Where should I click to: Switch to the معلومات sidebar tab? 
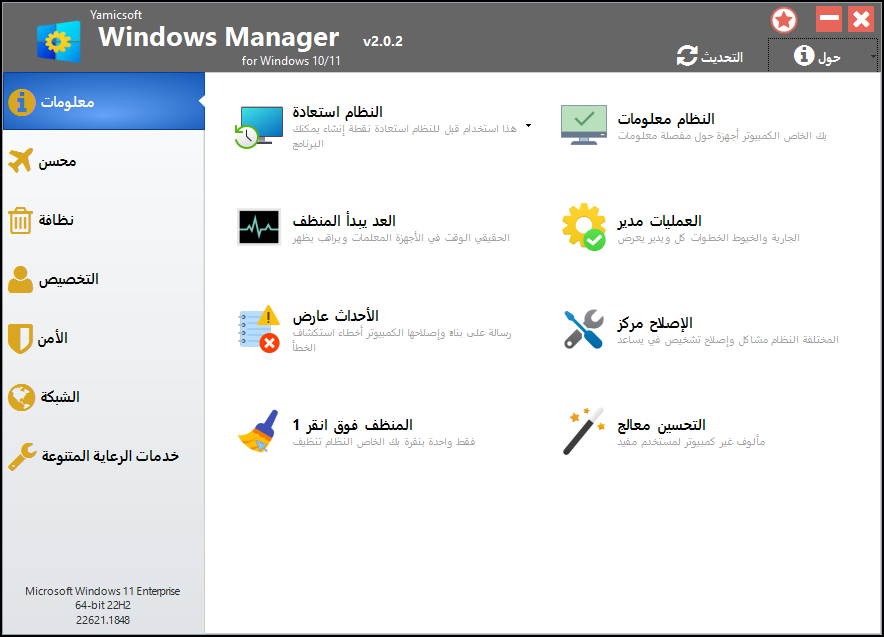pyautogui.click(x=104, y=101)
